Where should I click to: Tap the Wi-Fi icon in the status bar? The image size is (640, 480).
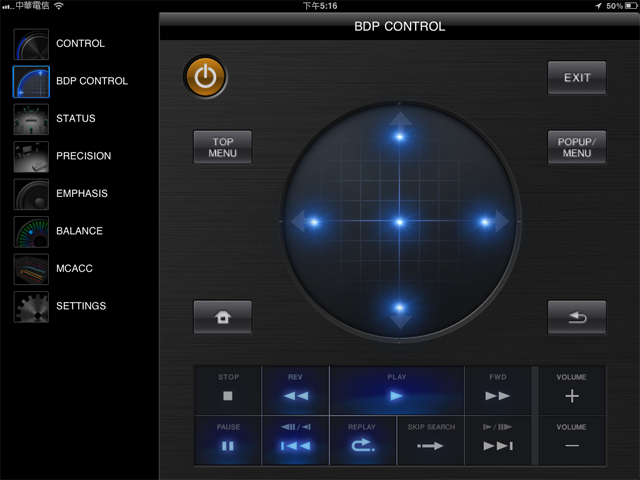coord(59,6)
